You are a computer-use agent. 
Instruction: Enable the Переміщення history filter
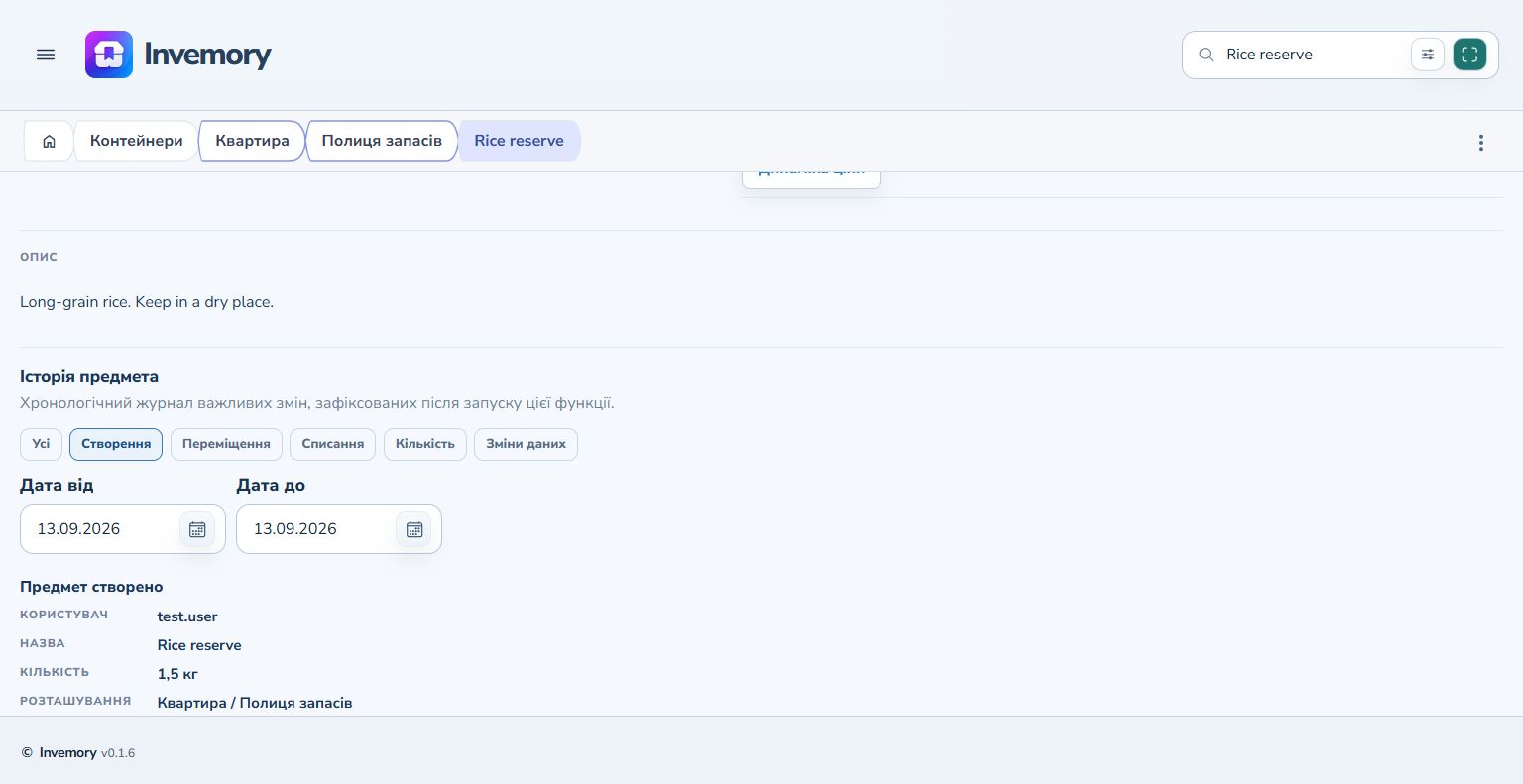[x=226, y=444]
